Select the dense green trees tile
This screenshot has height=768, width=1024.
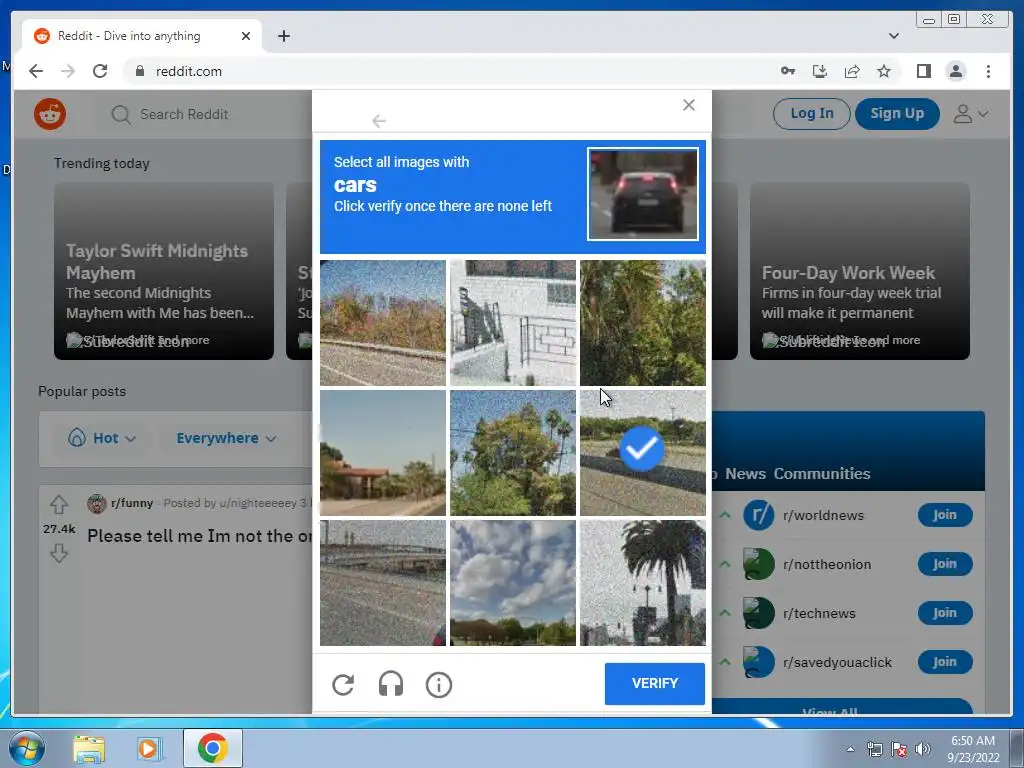(643, 323)
